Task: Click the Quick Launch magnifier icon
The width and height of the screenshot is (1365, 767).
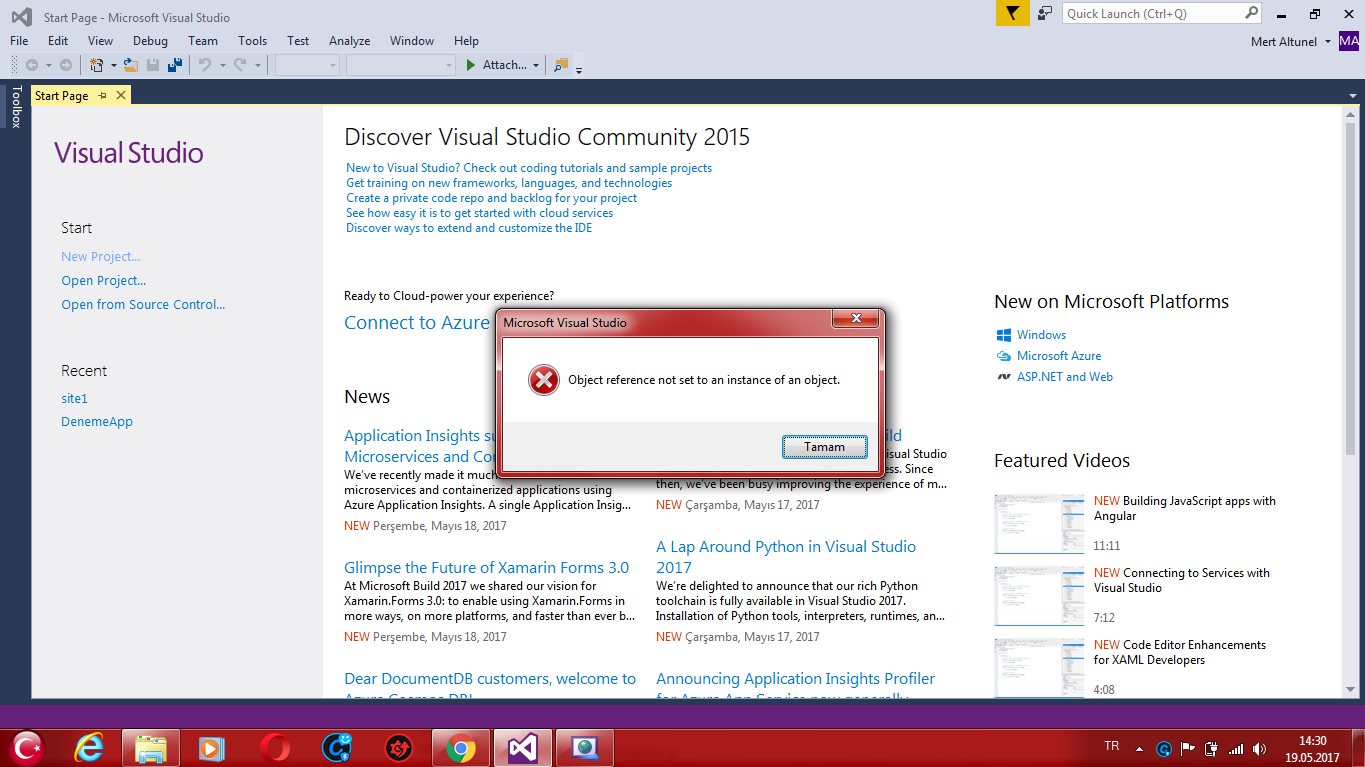Action: tap(1251, 13)
